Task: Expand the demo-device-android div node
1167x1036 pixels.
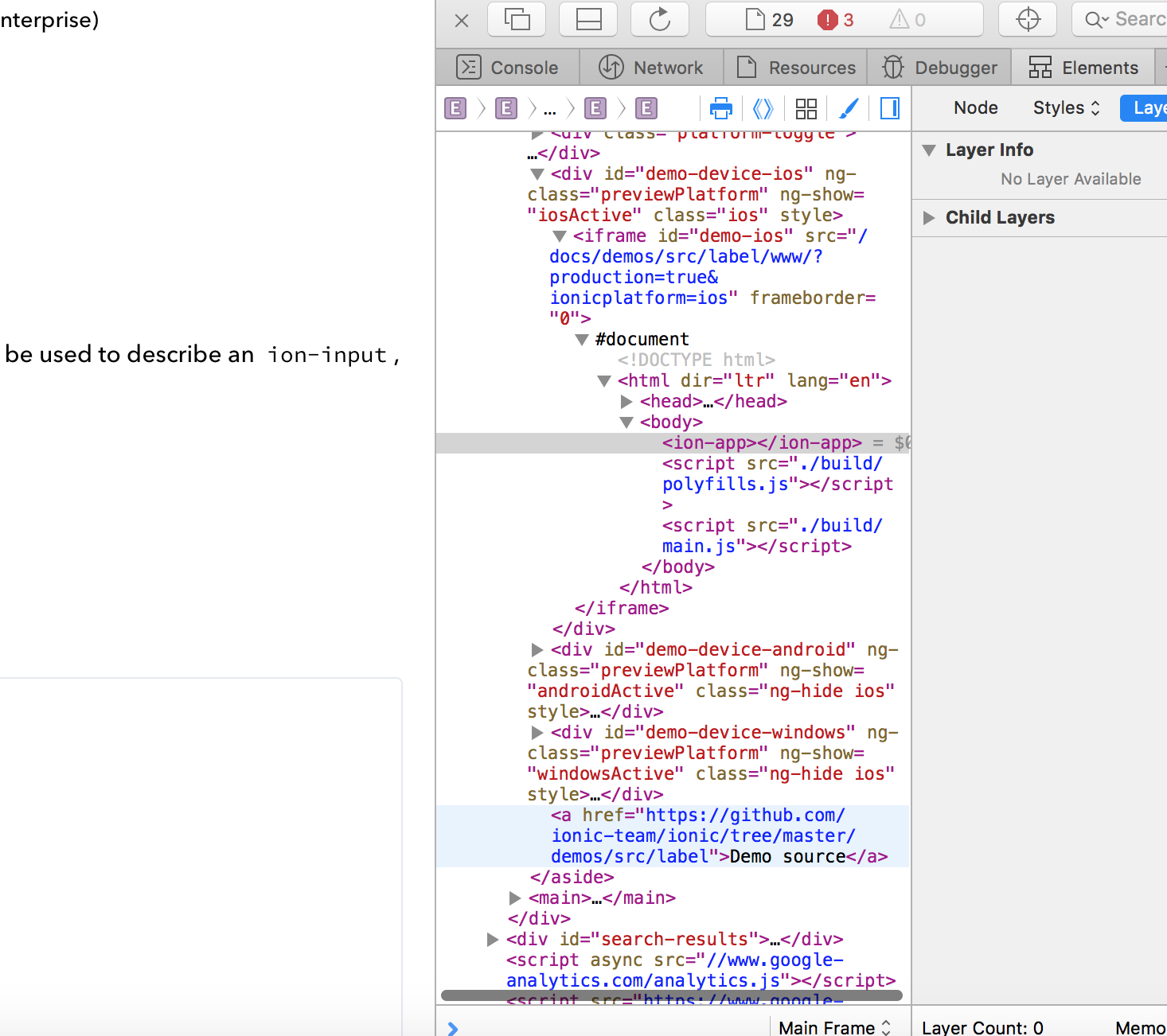Action: point(537,650)
